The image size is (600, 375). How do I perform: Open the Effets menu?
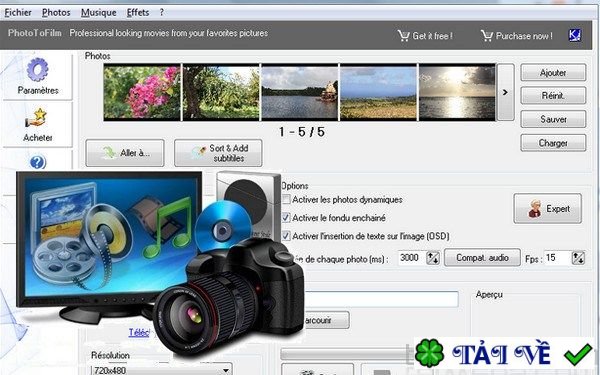click(138, 13)
